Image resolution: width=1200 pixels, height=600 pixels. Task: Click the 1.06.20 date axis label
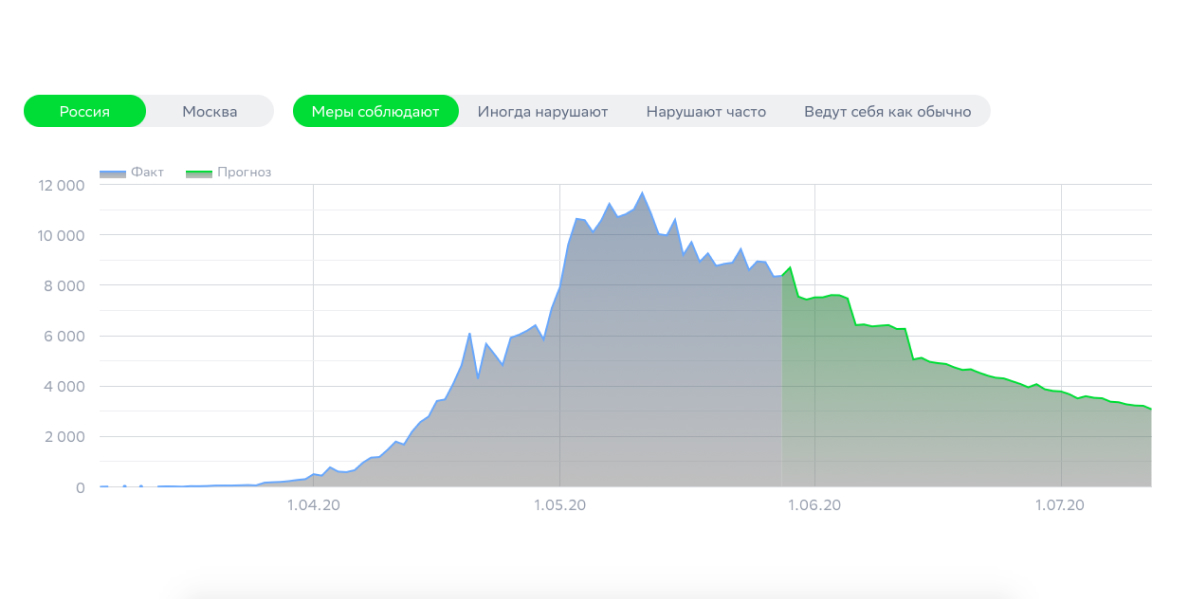click(814, 506)
